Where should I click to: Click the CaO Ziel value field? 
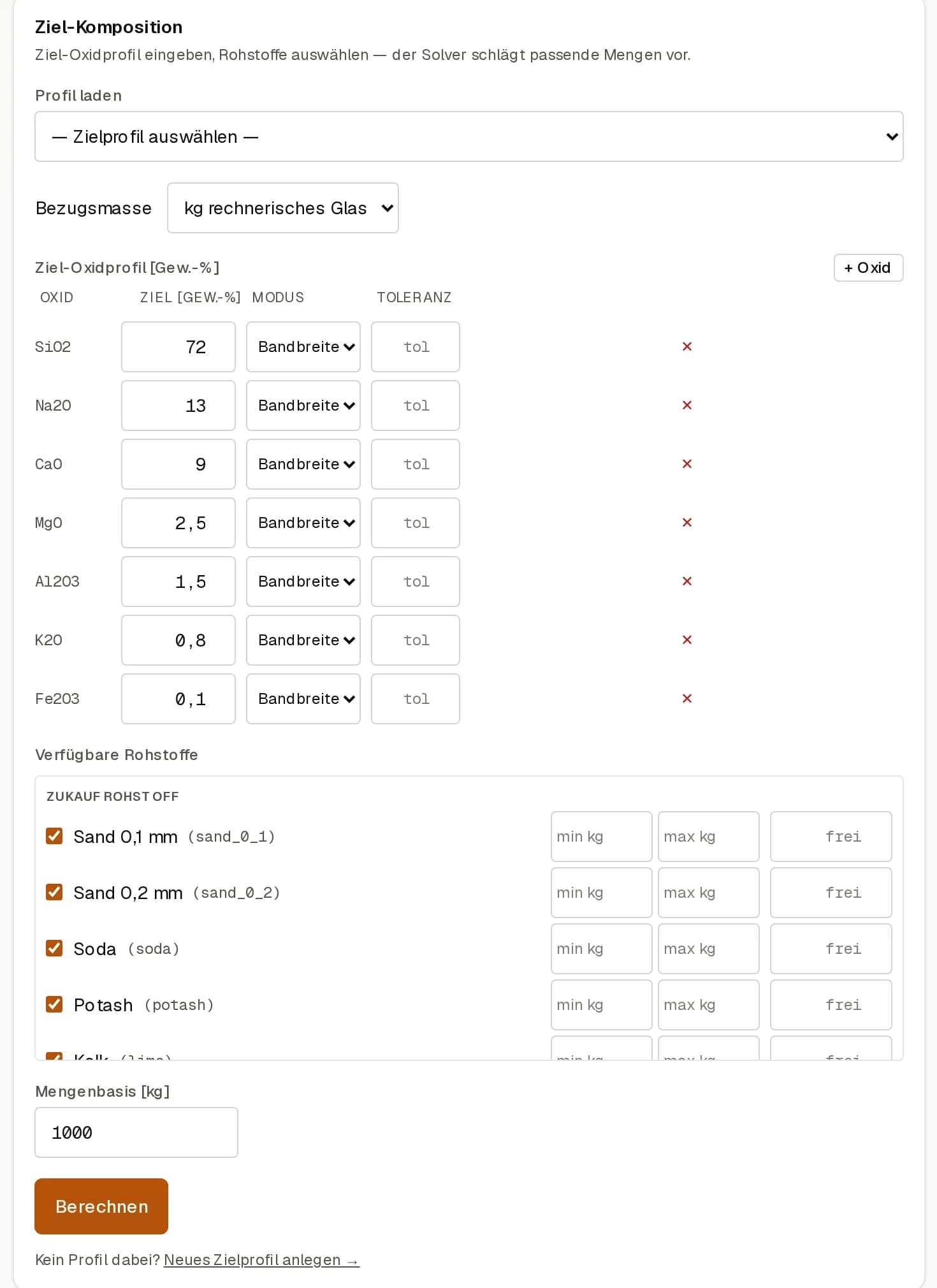click(x=178, y=464)
